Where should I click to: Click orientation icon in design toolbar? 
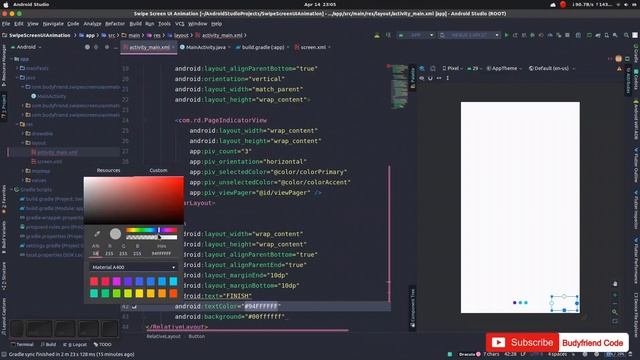pyautogui.click(x=433, y=68)
